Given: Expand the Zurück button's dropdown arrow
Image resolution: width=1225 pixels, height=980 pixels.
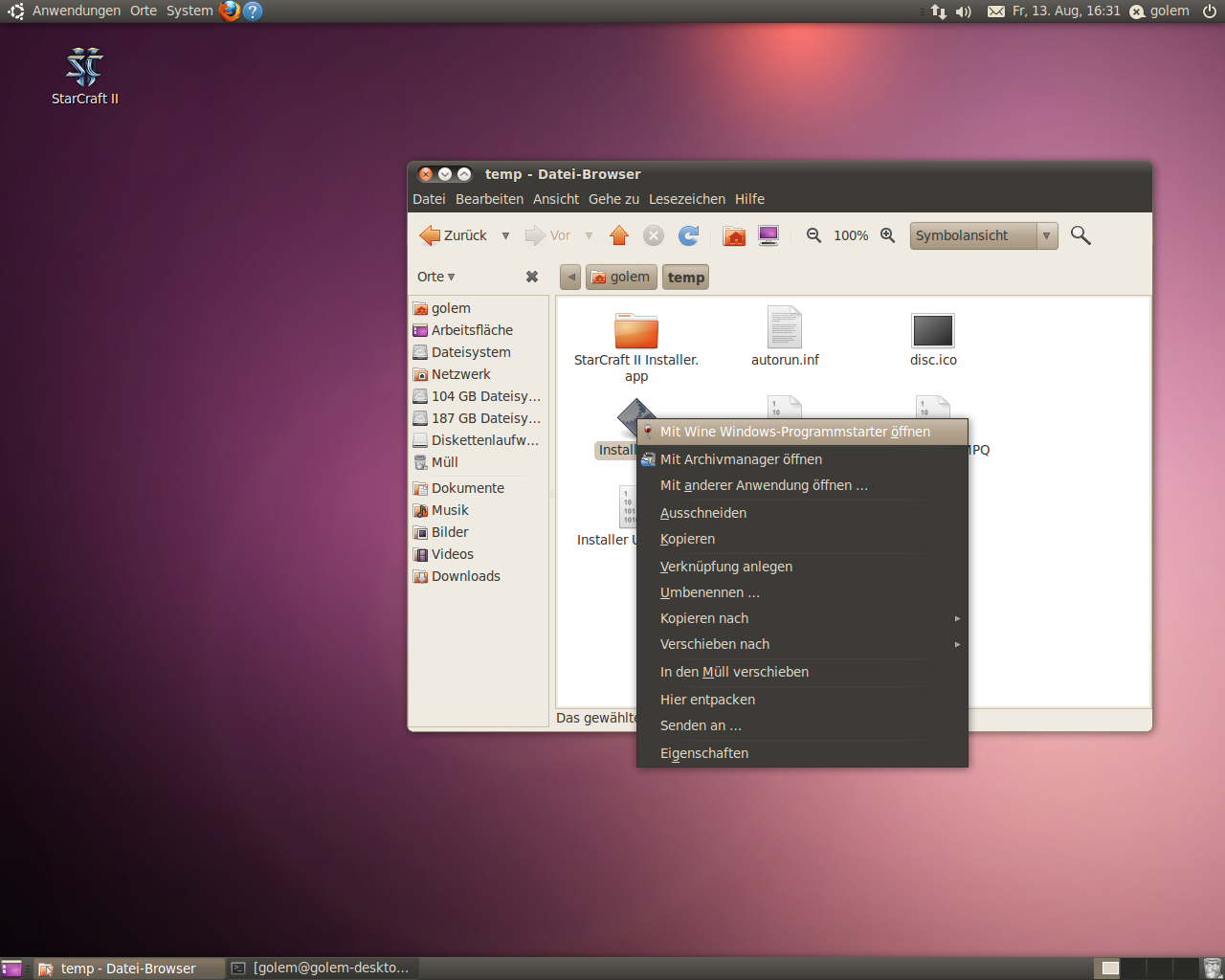Looking at the screenshot, I should point(505,235).
